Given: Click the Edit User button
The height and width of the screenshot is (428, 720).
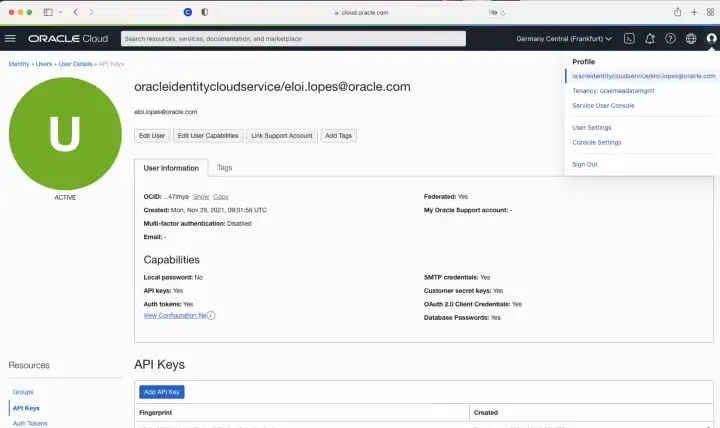Looking at the screenshot, I should [152, 136].
